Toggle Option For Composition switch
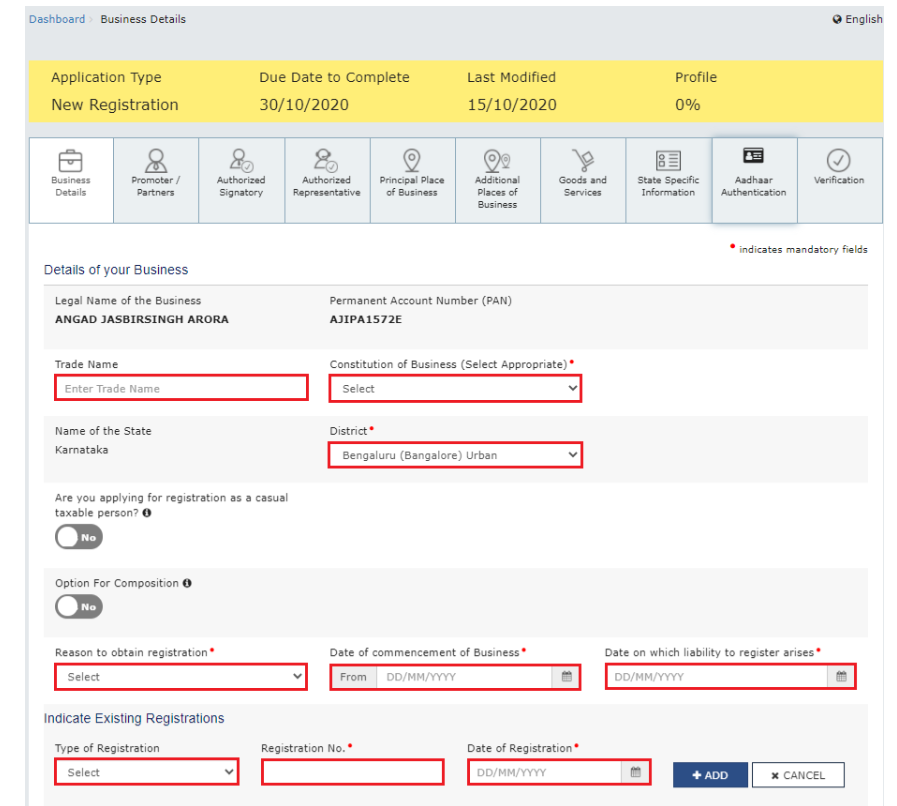The width and height of the screenshot is (897, 806). click(x=79, y=606)
